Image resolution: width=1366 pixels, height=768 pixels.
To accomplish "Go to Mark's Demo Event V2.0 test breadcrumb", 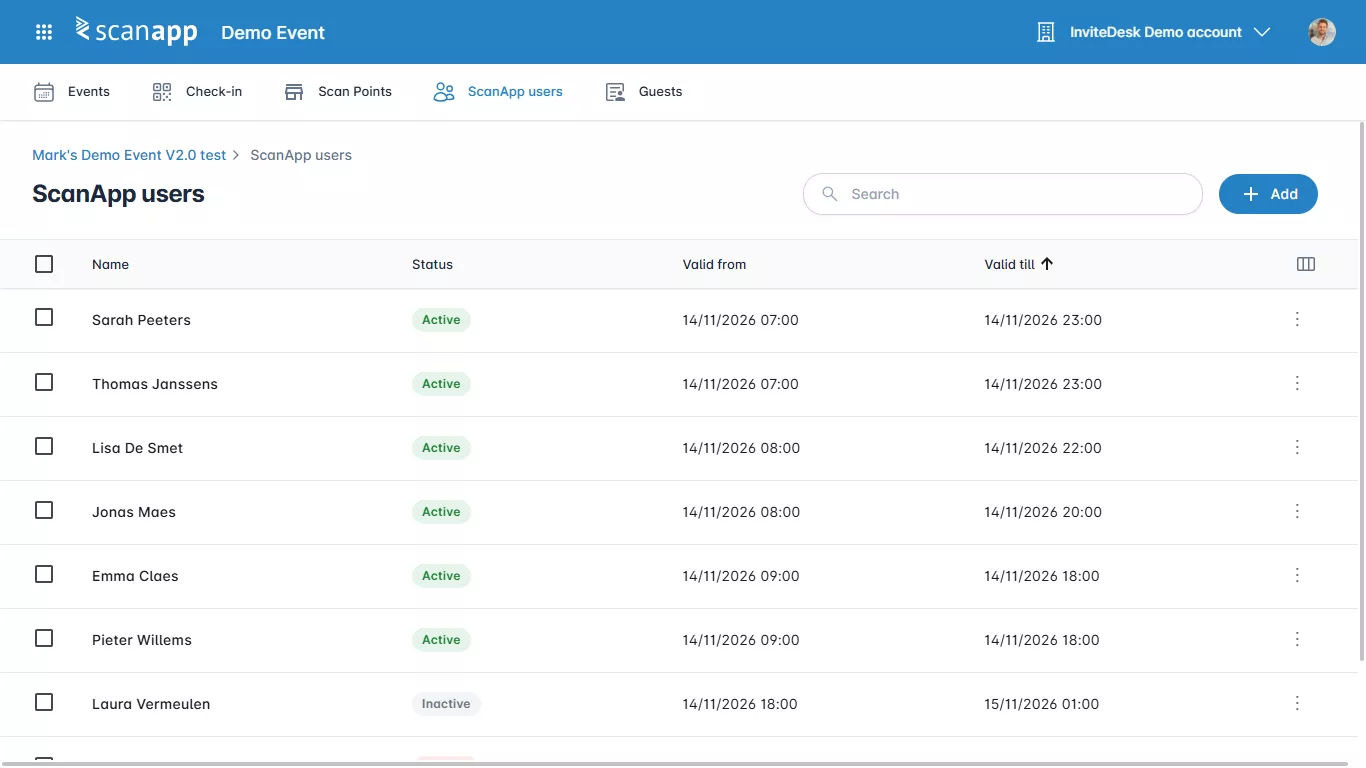I will (x=129, y=155).
